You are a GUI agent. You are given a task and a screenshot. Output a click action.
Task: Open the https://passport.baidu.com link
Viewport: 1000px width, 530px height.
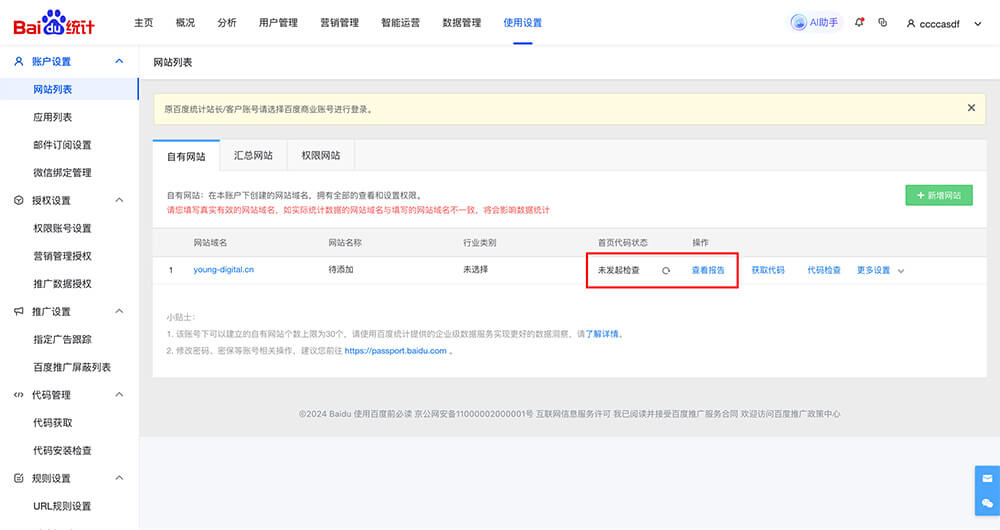(395, 351)
